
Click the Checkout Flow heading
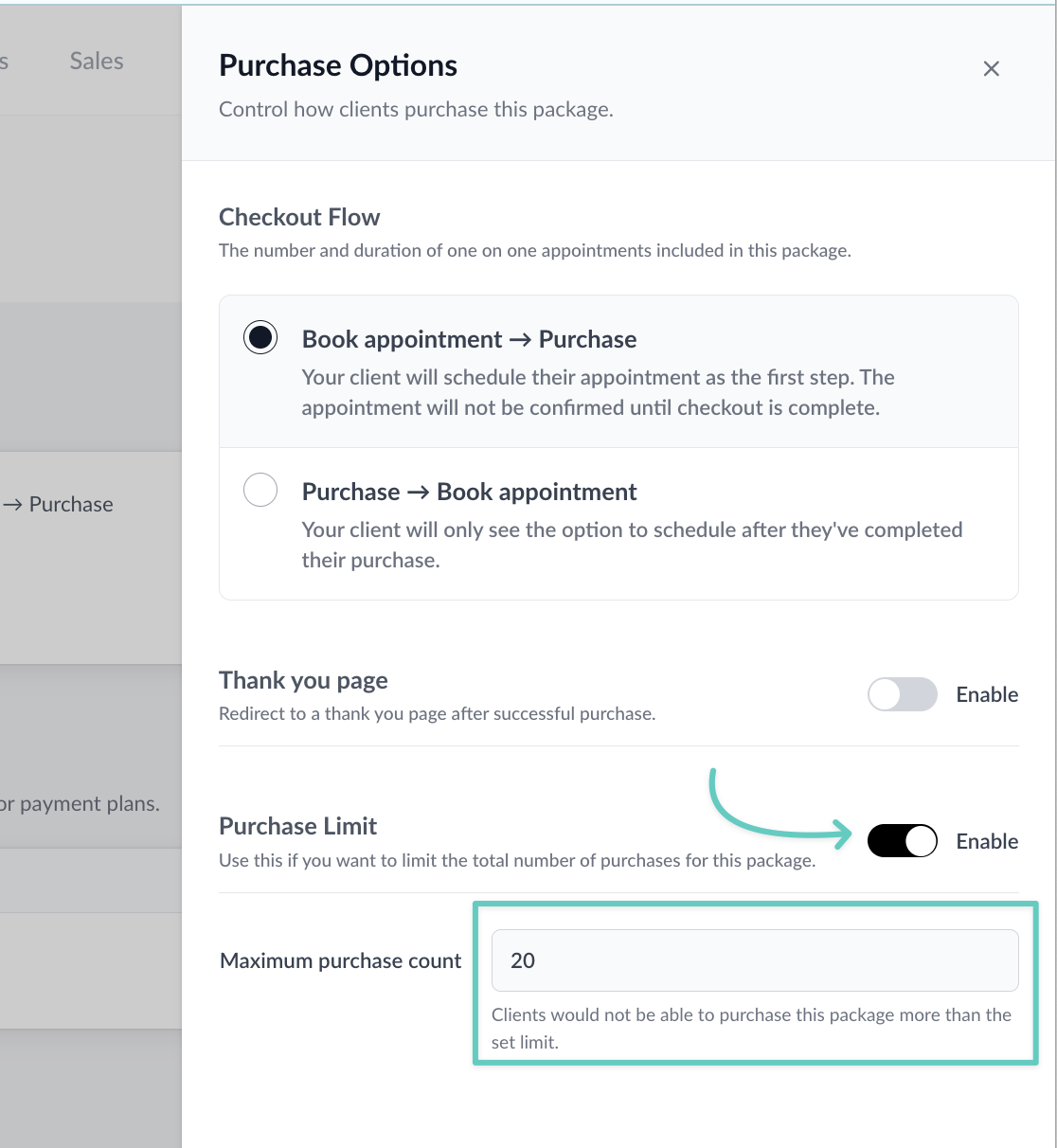coord(299,217)
